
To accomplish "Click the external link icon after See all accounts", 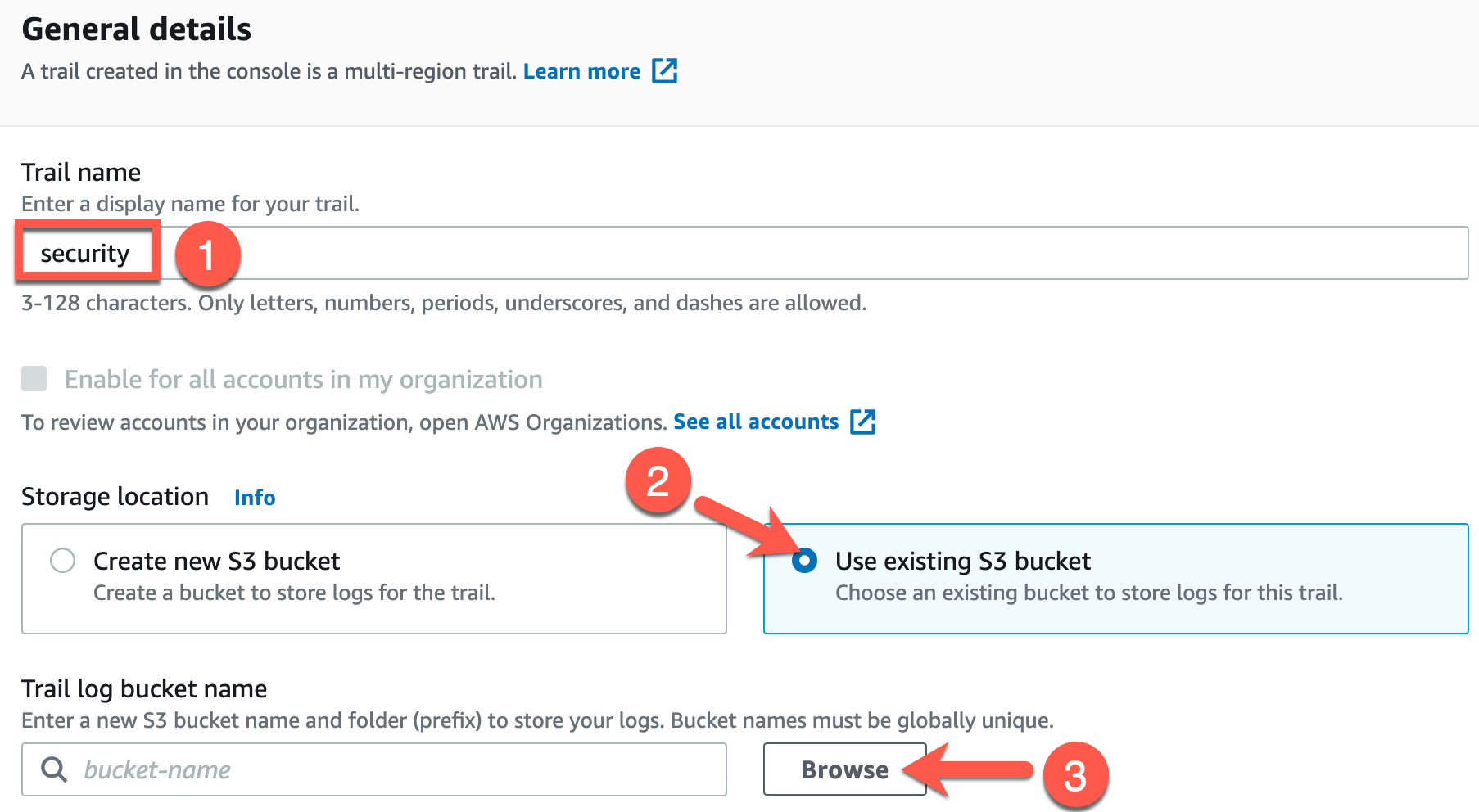I will coord(864,422).
